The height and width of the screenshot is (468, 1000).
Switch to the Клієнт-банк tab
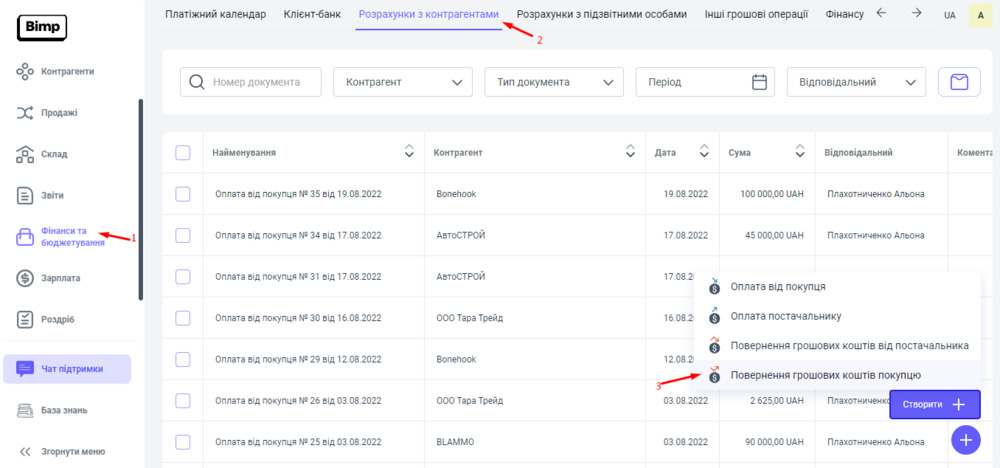[312, 14]
